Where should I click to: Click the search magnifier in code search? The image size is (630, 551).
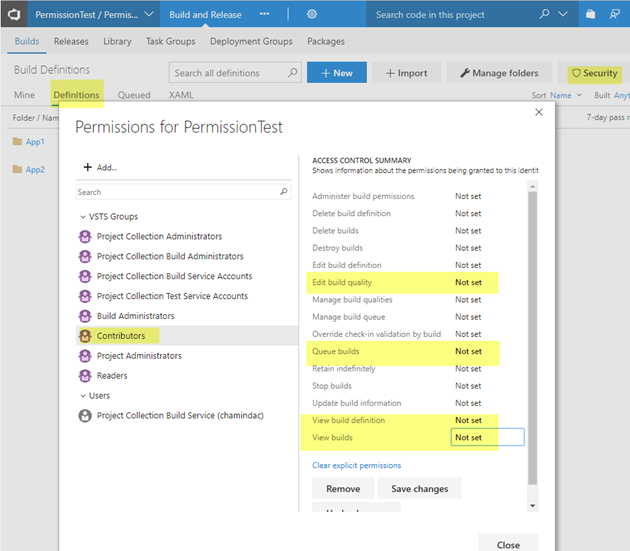pos(544,14)
